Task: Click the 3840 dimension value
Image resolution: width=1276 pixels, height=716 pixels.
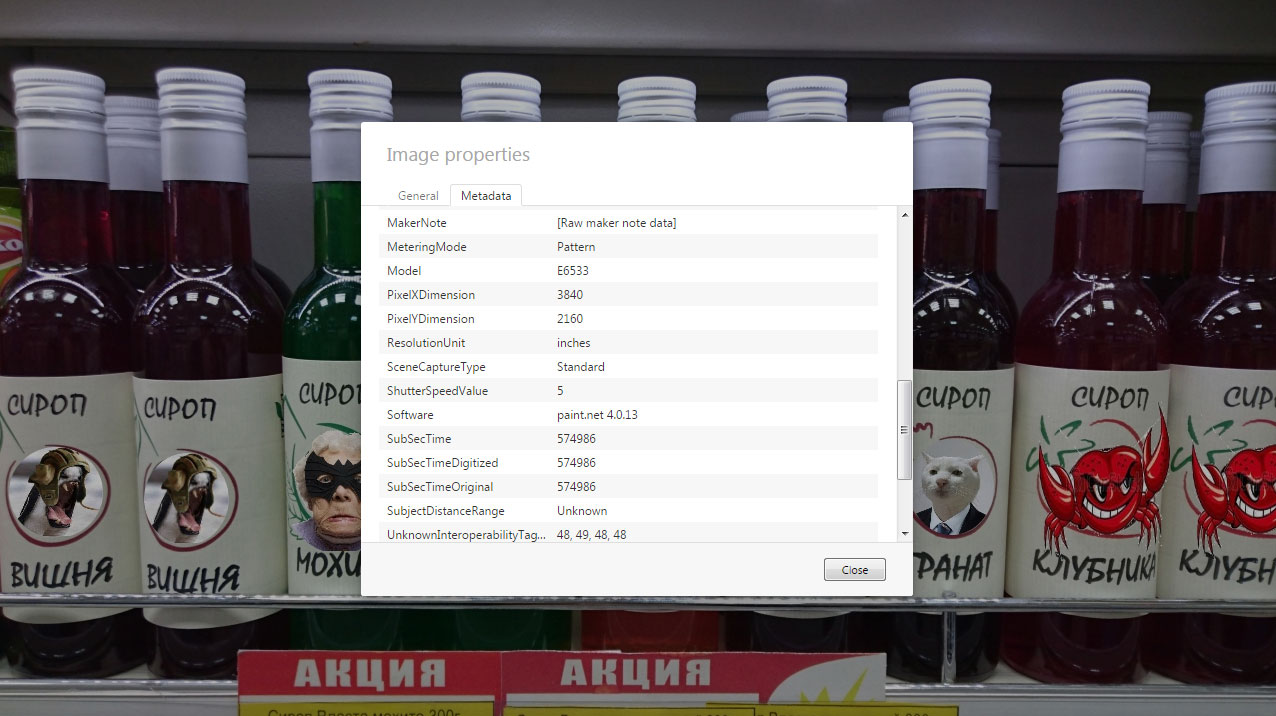Action: pyautogui.click(x=570, y=295)
